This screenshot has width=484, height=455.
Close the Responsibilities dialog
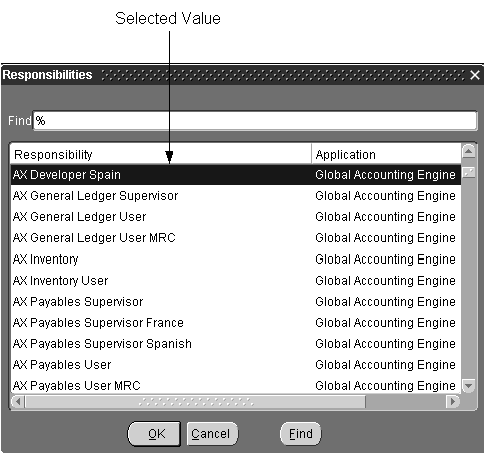475,75
